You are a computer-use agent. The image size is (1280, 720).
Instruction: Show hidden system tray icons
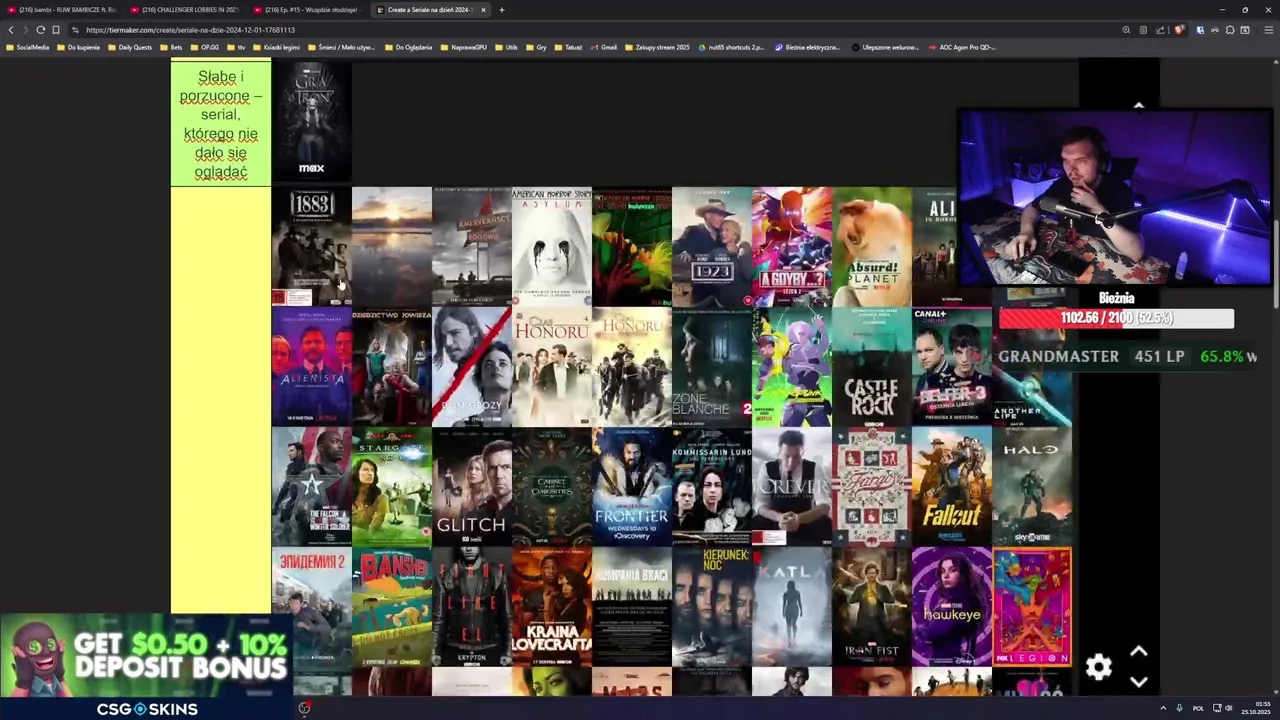point(1163,708)
